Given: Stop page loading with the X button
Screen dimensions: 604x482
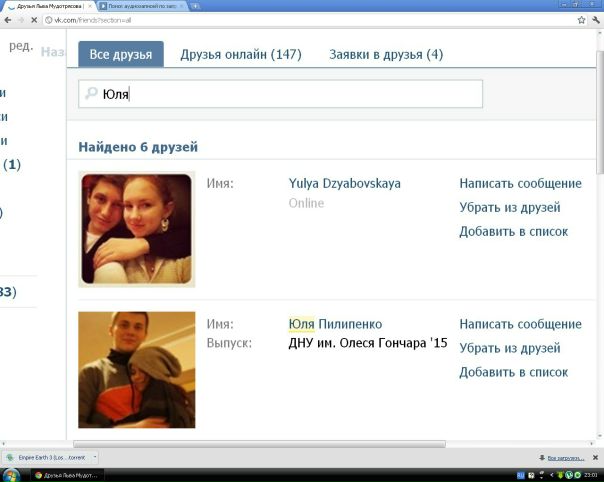Looking at the screenshot, I should tap(35, 20).
